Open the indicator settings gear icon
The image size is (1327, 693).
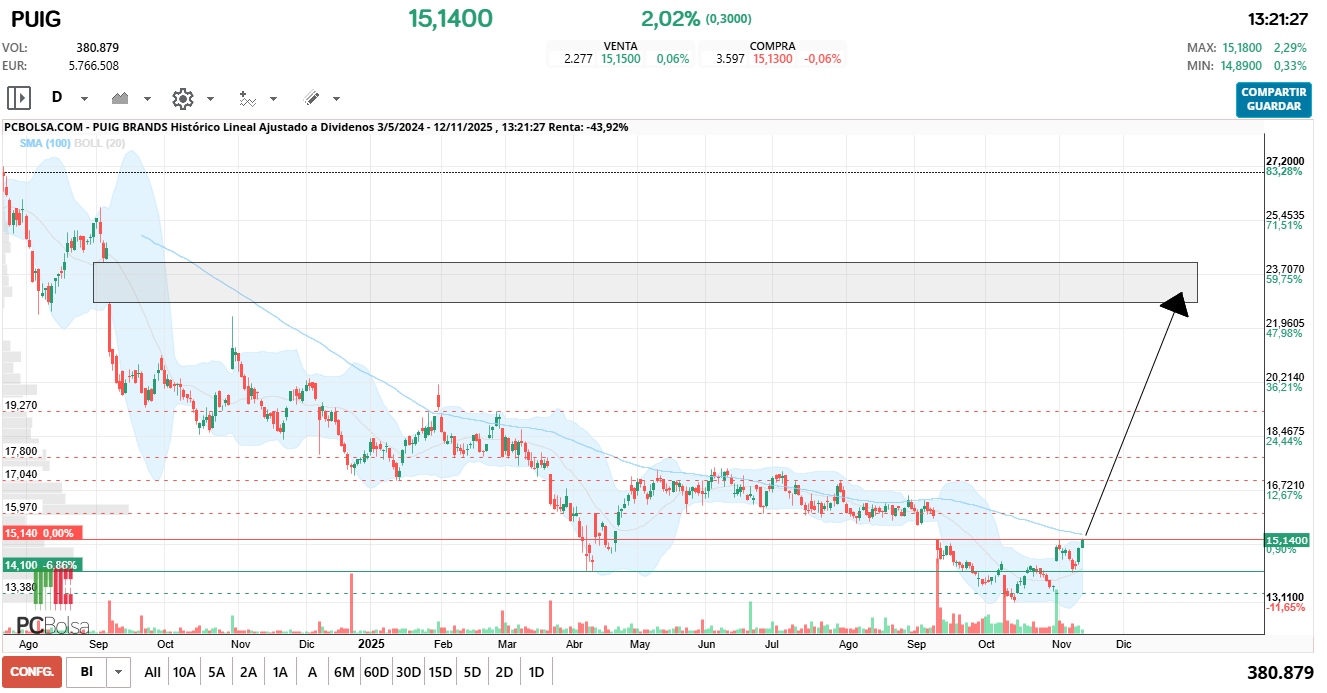(x=182, y=98)
